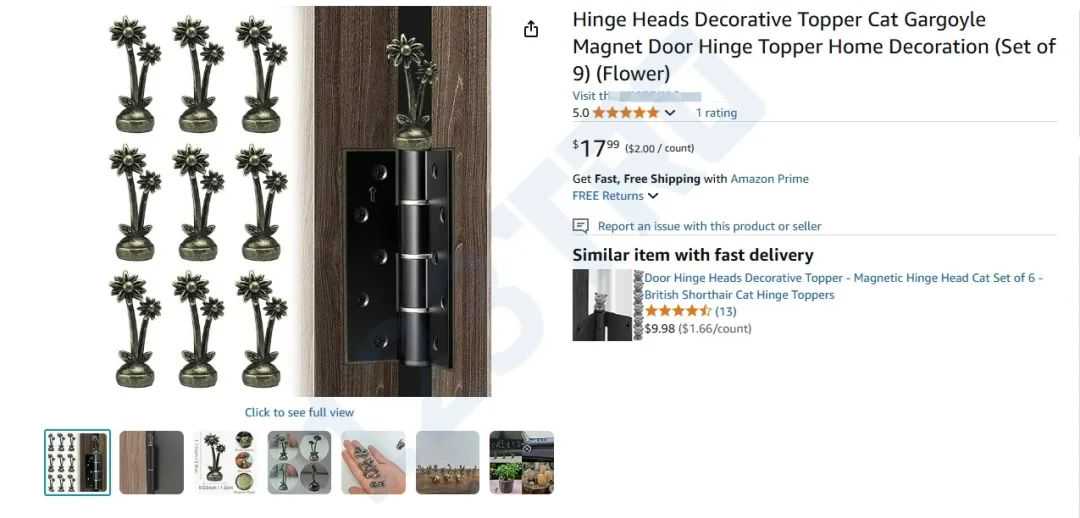
Task: Select the last thumbnail with potted plant
Action: click(x=521, y=462)
